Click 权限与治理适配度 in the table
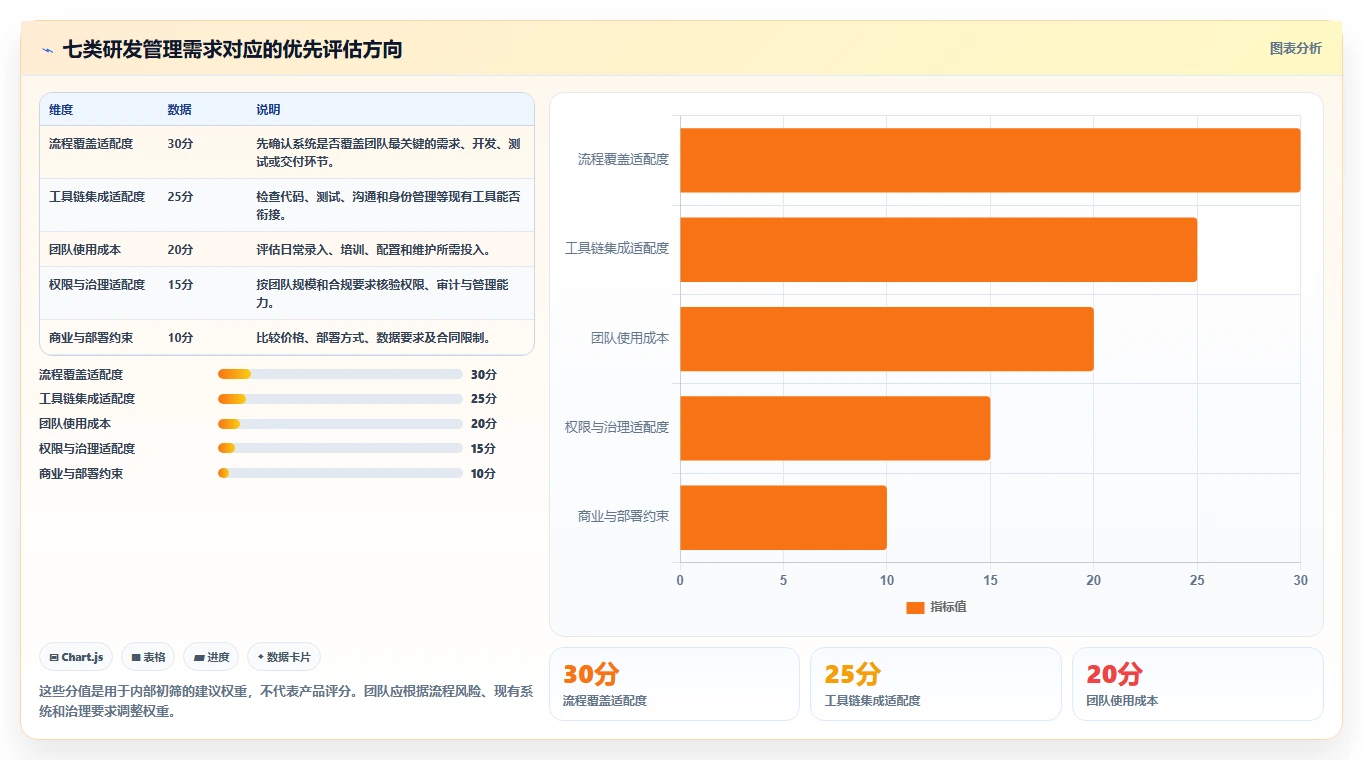Image resolution: width=1363 pixels, height=760 pixels. click(97, 285)
